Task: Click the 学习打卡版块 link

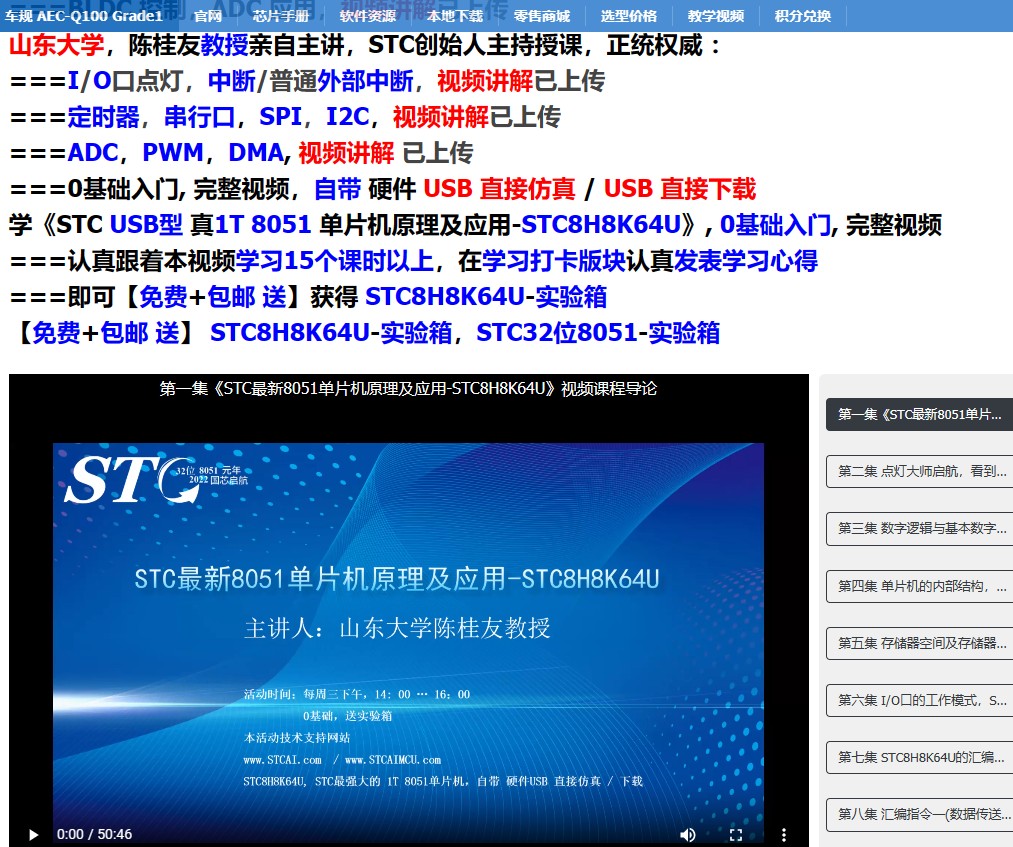Action: [554, 261]
